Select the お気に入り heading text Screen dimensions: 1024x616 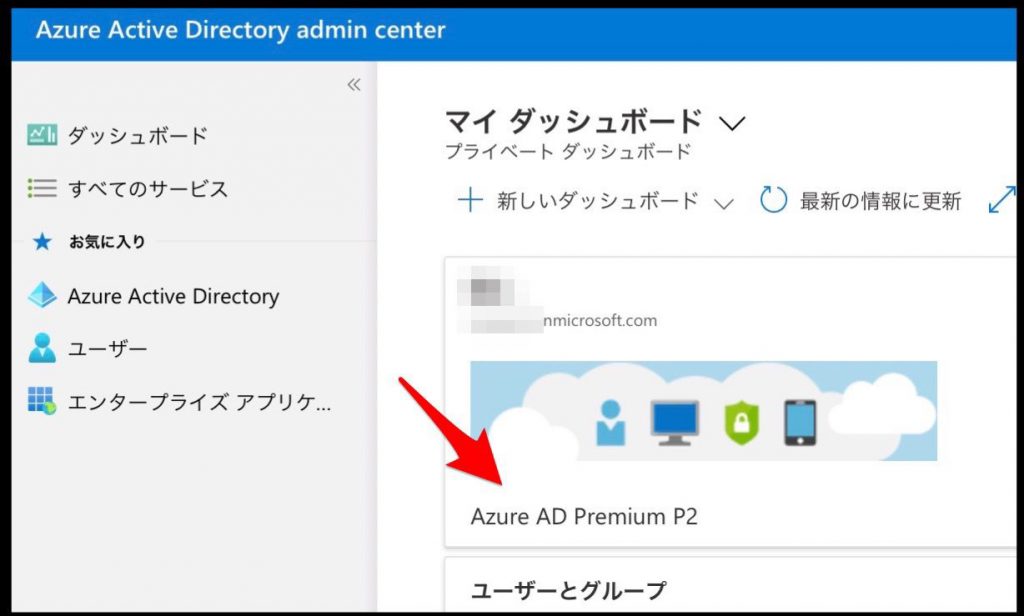click(x=107, y=242)
